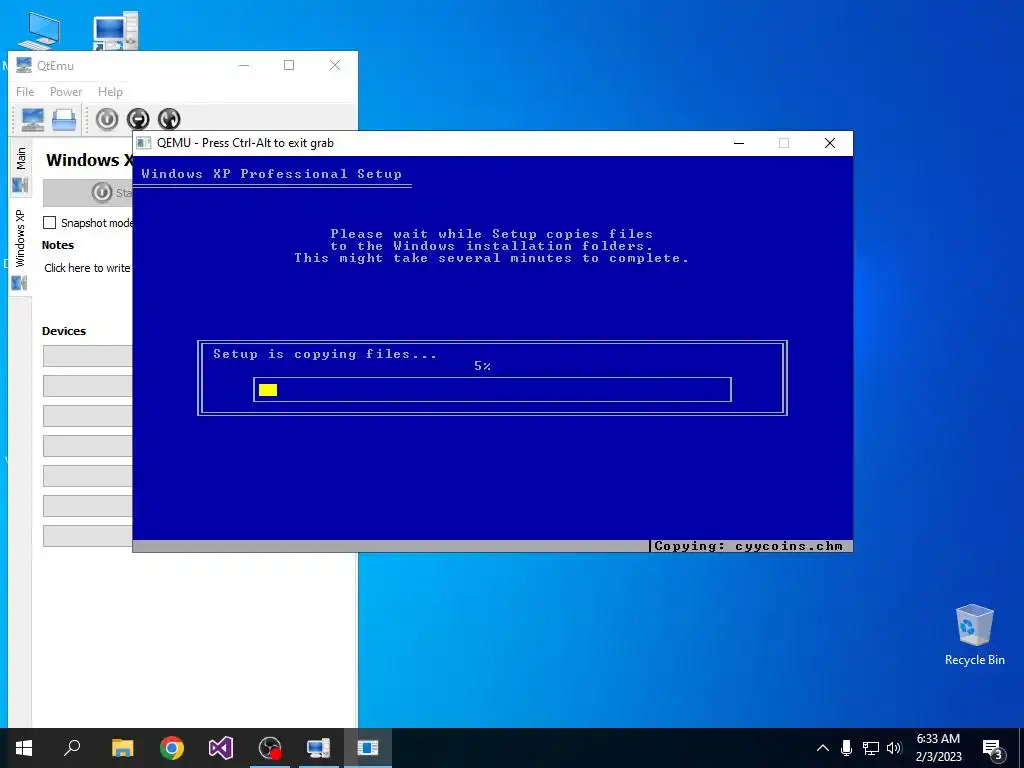Toggle the Snapshot mode checkbox
Screen dimensions: 1024x768
(x=50, y=223)
